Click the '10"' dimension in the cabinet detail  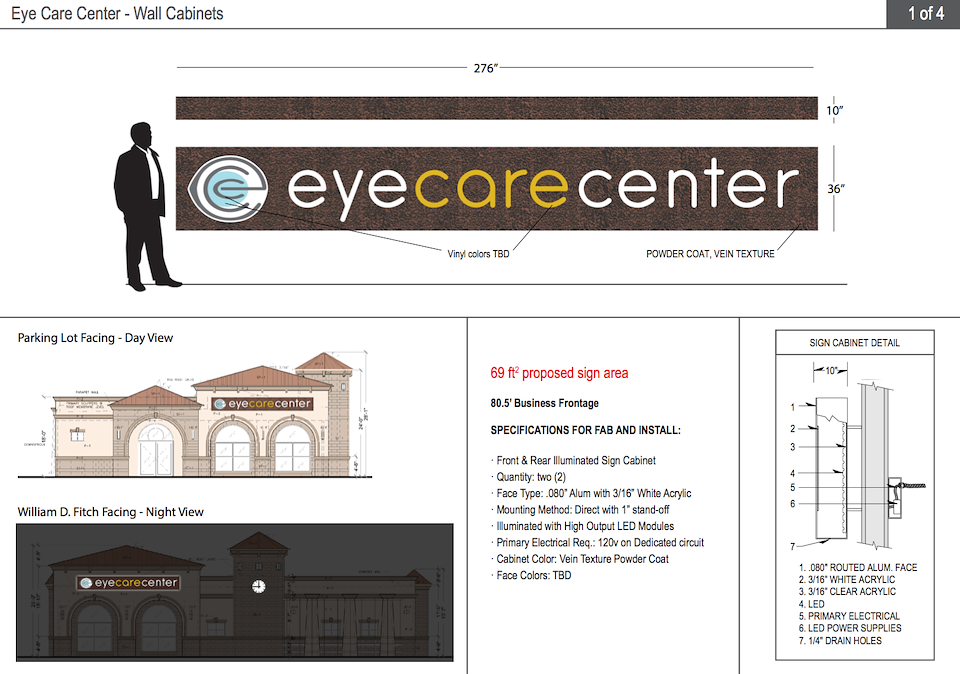pos(831,370)
